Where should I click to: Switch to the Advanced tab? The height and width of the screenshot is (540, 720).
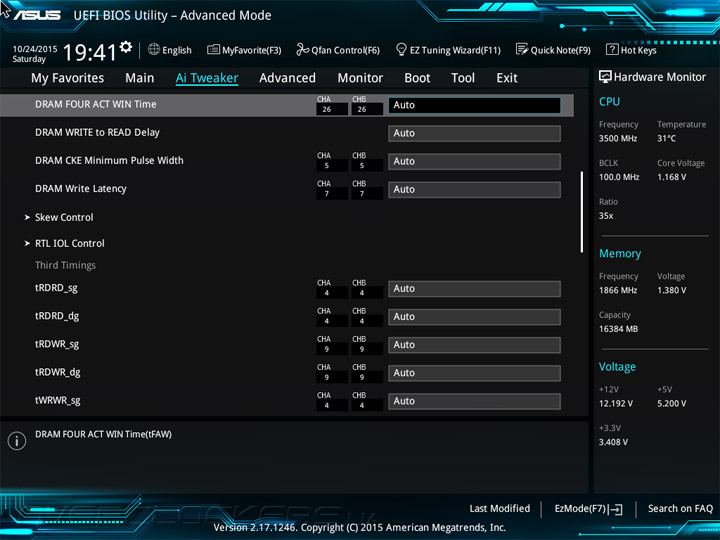click(287, 78)
